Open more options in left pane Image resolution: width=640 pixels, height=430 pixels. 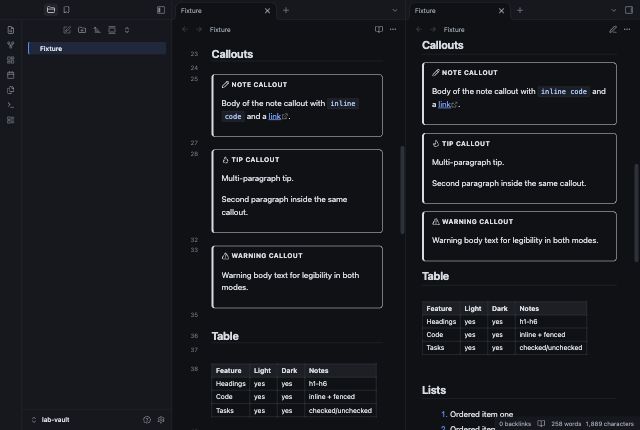(393, 29)
